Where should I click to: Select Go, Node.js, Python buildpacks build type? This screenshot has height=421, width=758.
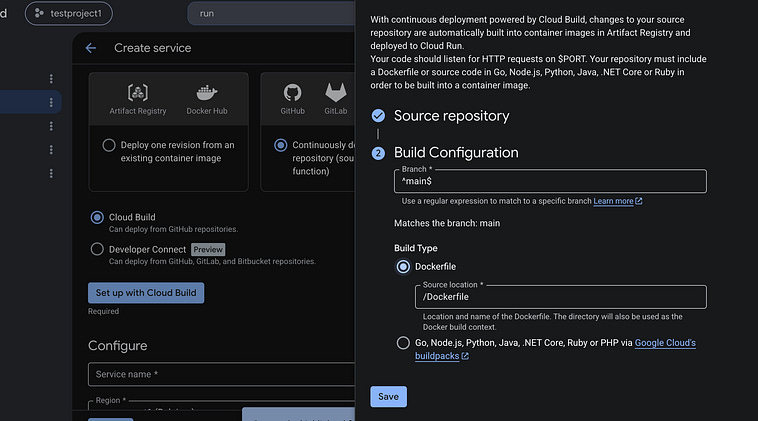[x=403, y=343]
